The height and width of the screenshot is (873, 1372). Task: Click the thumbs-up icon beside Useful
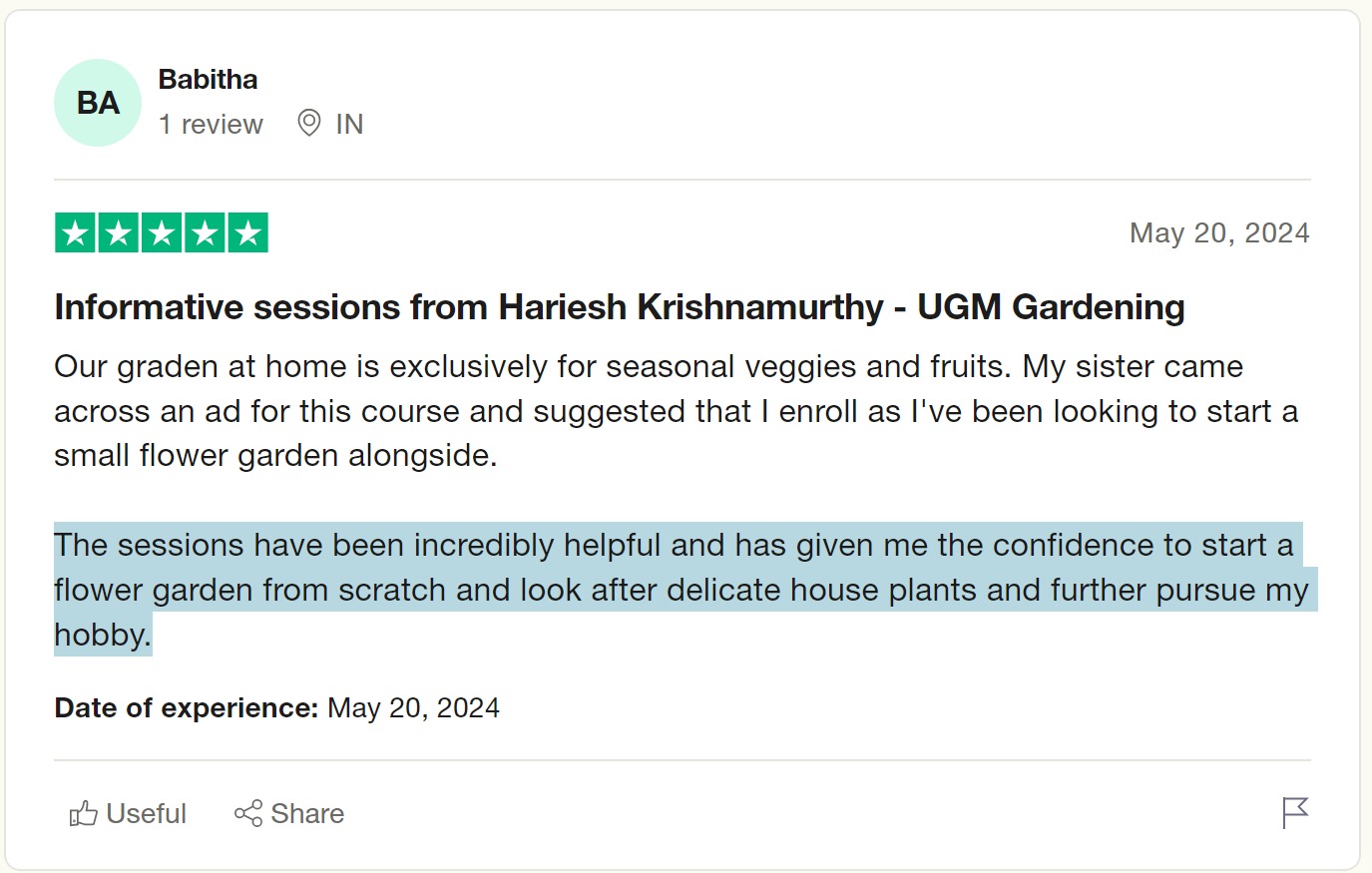(83, 814)
